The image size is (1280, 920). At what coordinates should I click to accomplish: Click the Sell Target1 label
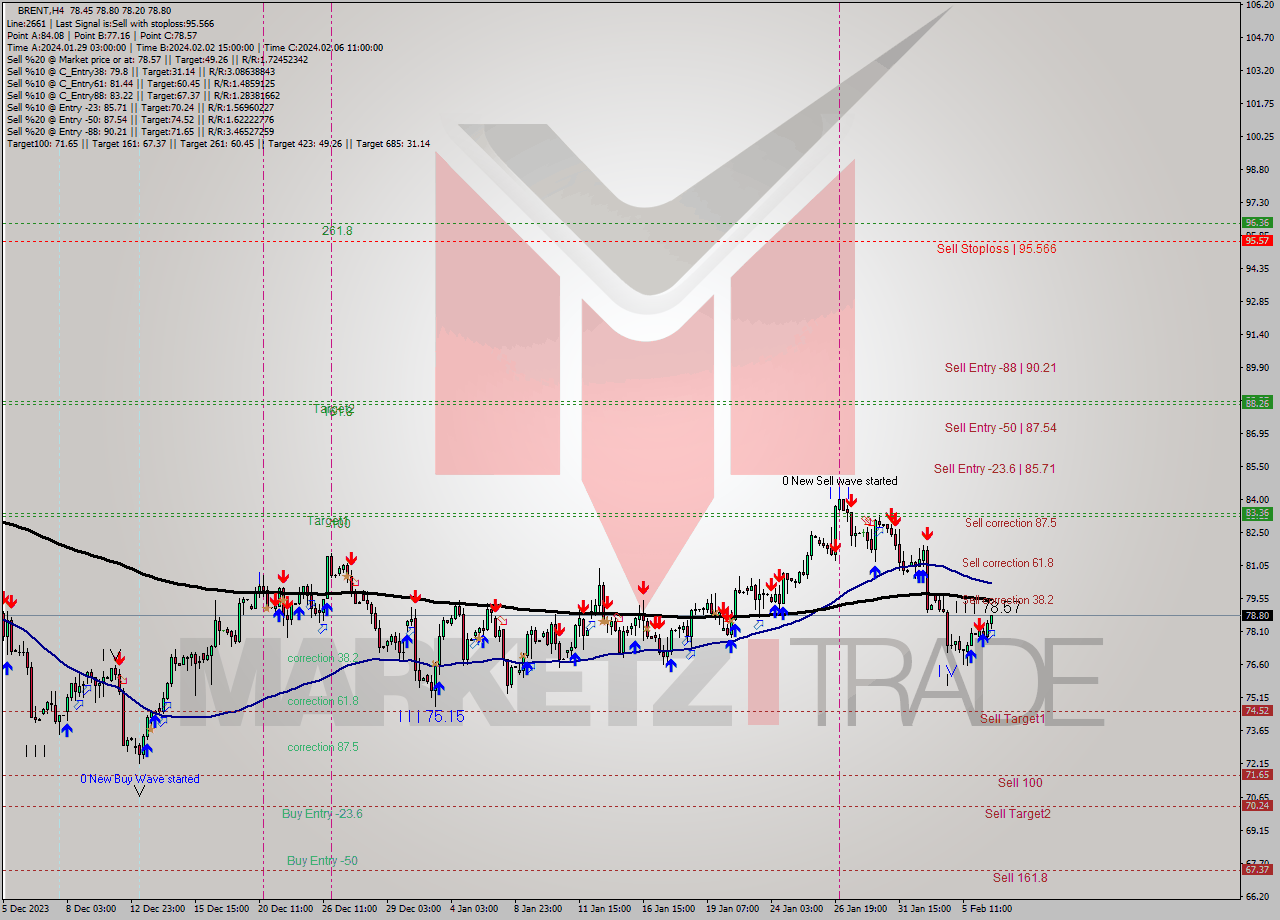pyautogui.click(x=1012, y=718)
